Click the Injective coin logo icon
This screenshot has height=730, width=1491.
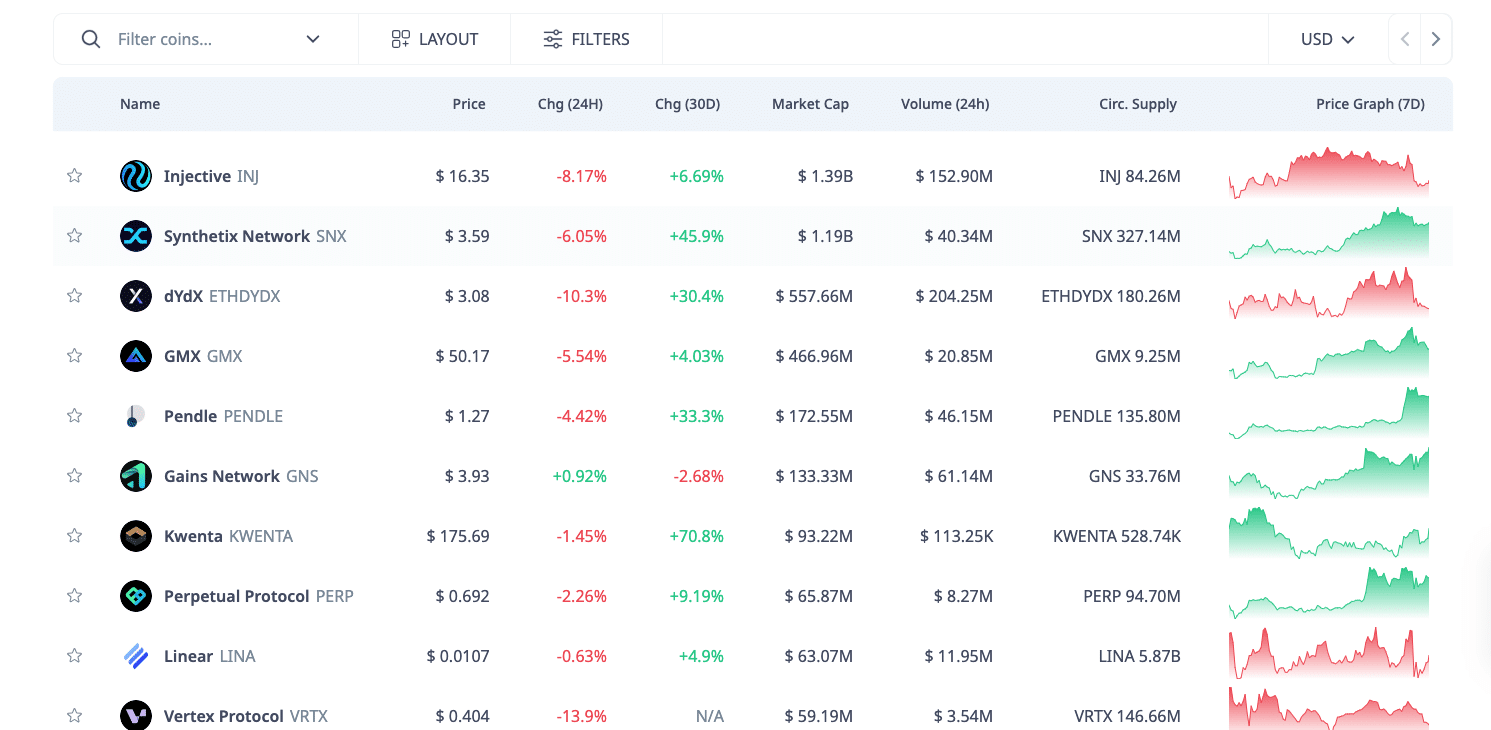click(135, 176)
